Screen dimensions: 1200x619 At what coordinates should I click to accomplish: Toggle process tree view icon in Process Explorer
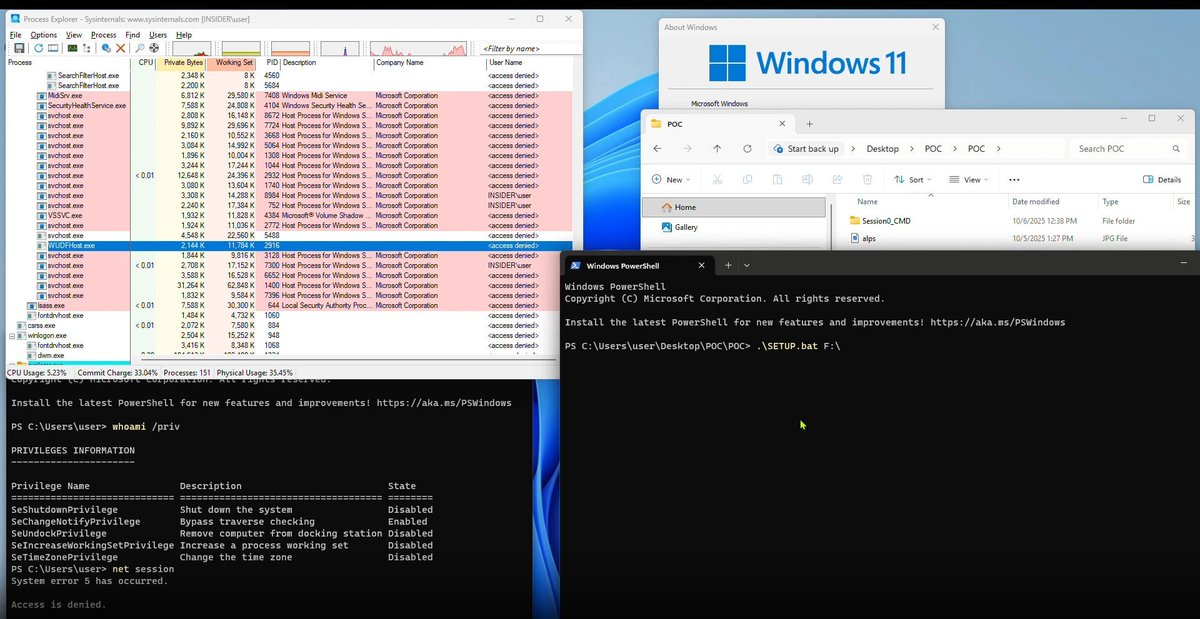pos(86,48)
